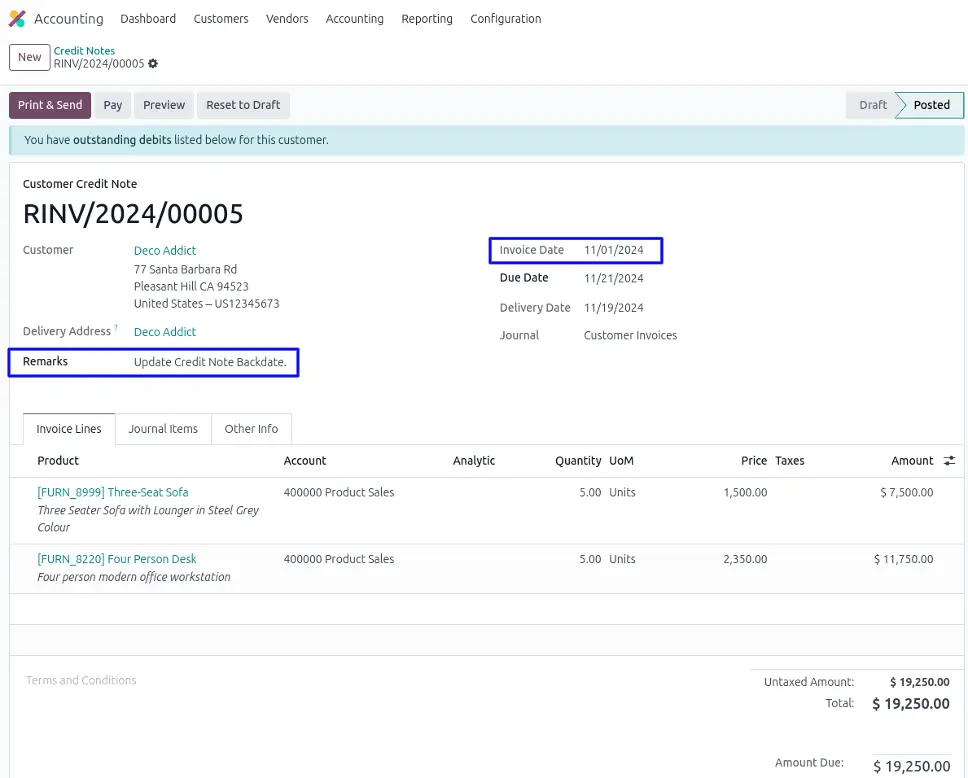Navigate to Credit Notes breadcrumb link
The width and height of the screenshot is (968, 778).
point(84,50)
